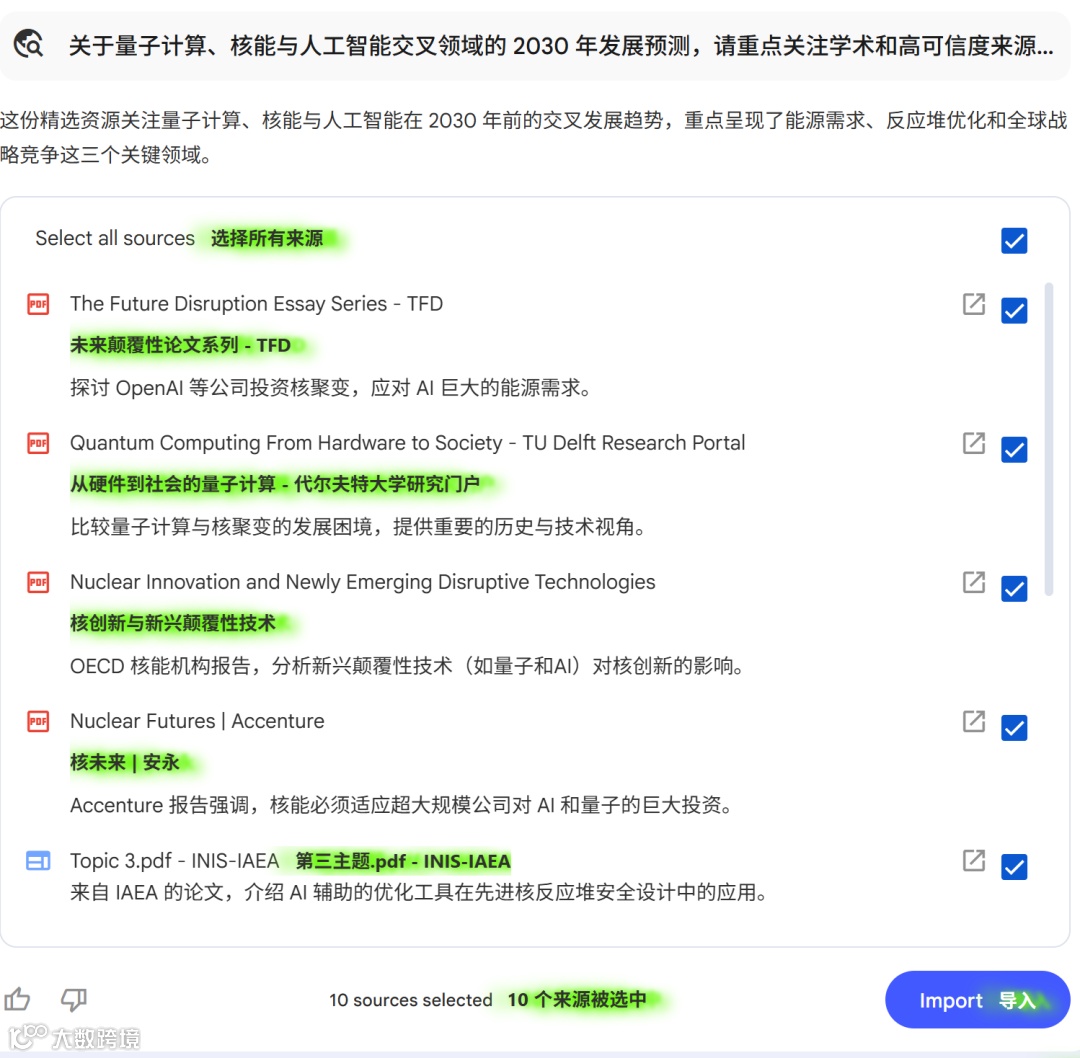Click the "Select all sources" label

pos(115,238)
